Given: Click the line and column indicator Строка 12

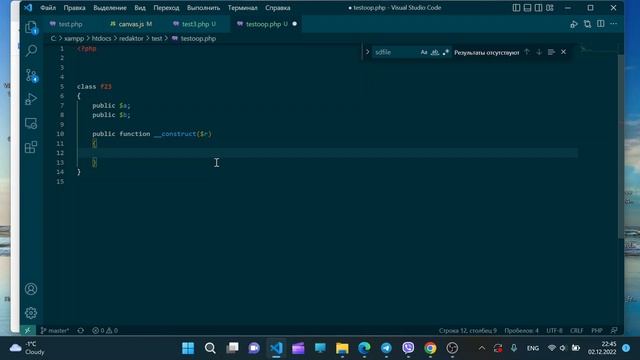Looking at the screenshot, I should (468, 330).
